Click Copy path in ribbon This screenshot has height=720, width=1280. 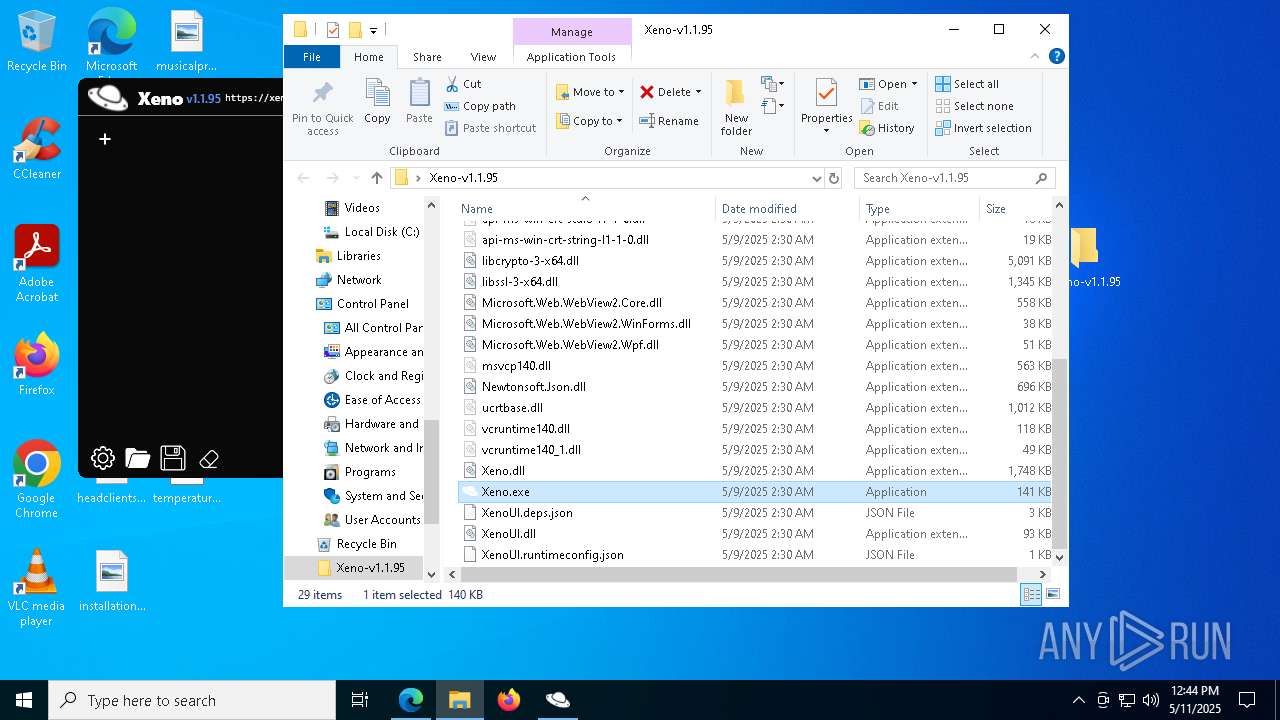coord(480,106)
